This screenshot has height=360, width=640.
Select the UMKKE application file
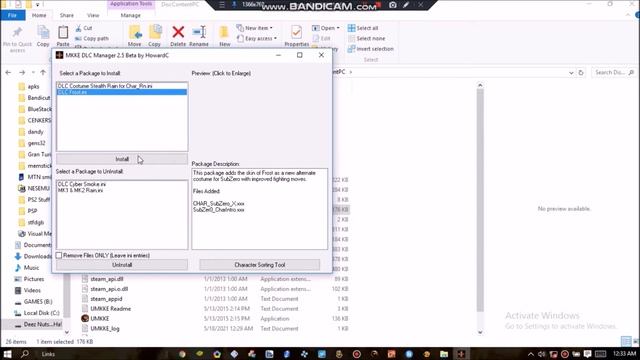[x=100, y=318]
